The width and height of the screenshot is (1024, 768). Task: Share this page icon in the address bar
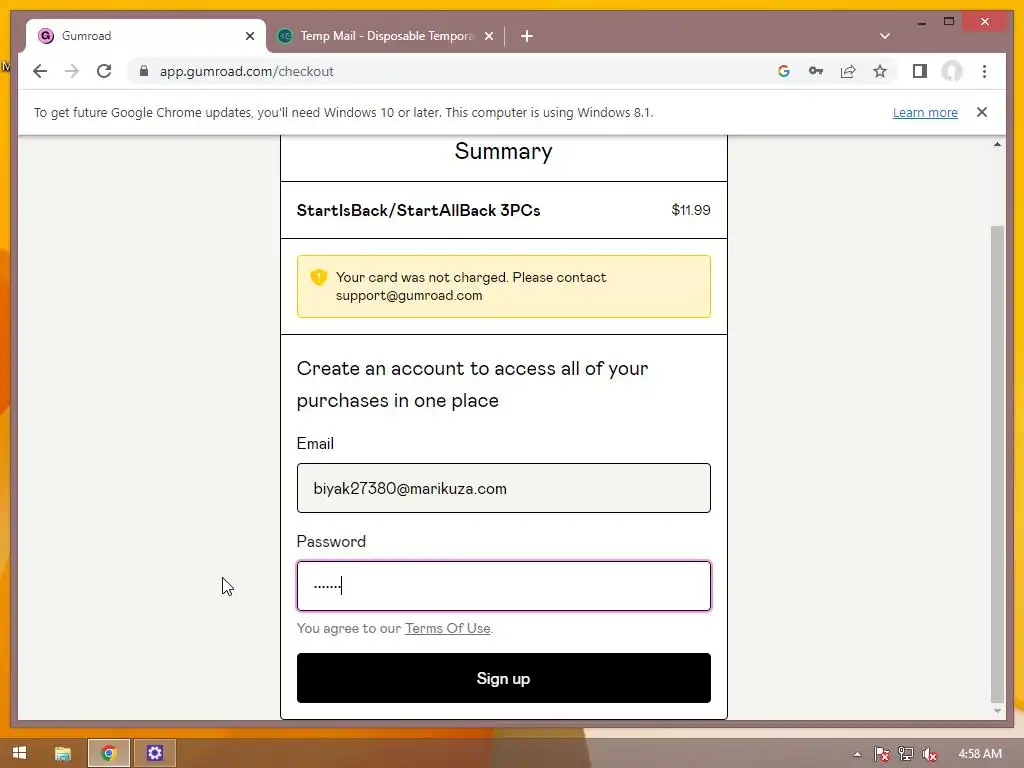pyautogui.click(x=848, y=71)
